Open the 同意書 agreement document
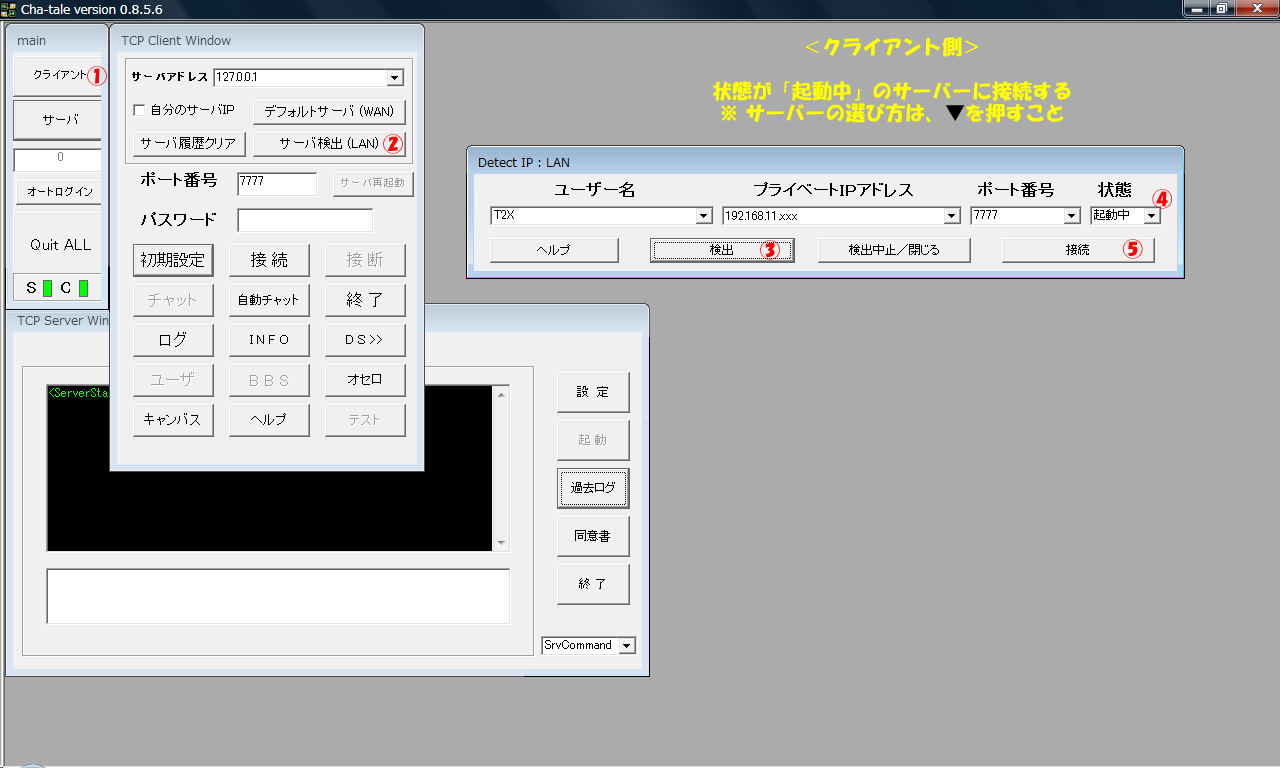This screenshot has width=1280, height=768. [592, 536]
